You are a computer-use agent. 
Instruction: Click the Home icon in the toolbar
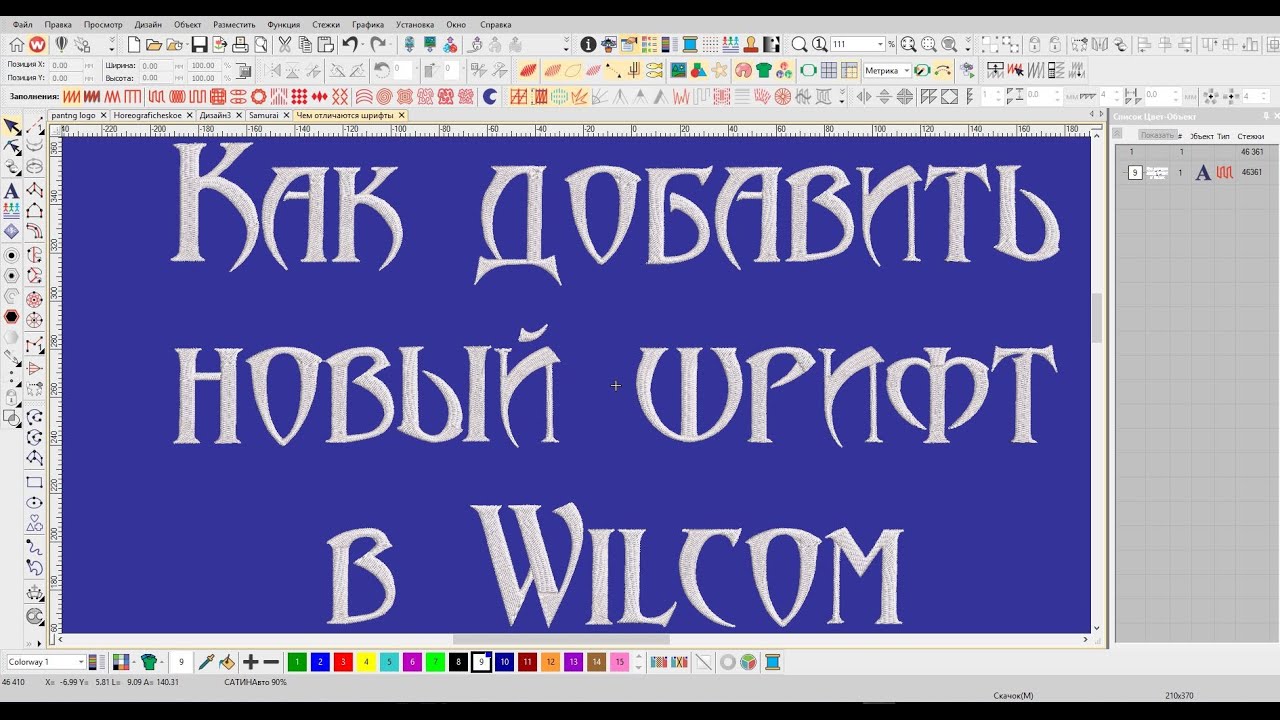[x=17, y=44]
